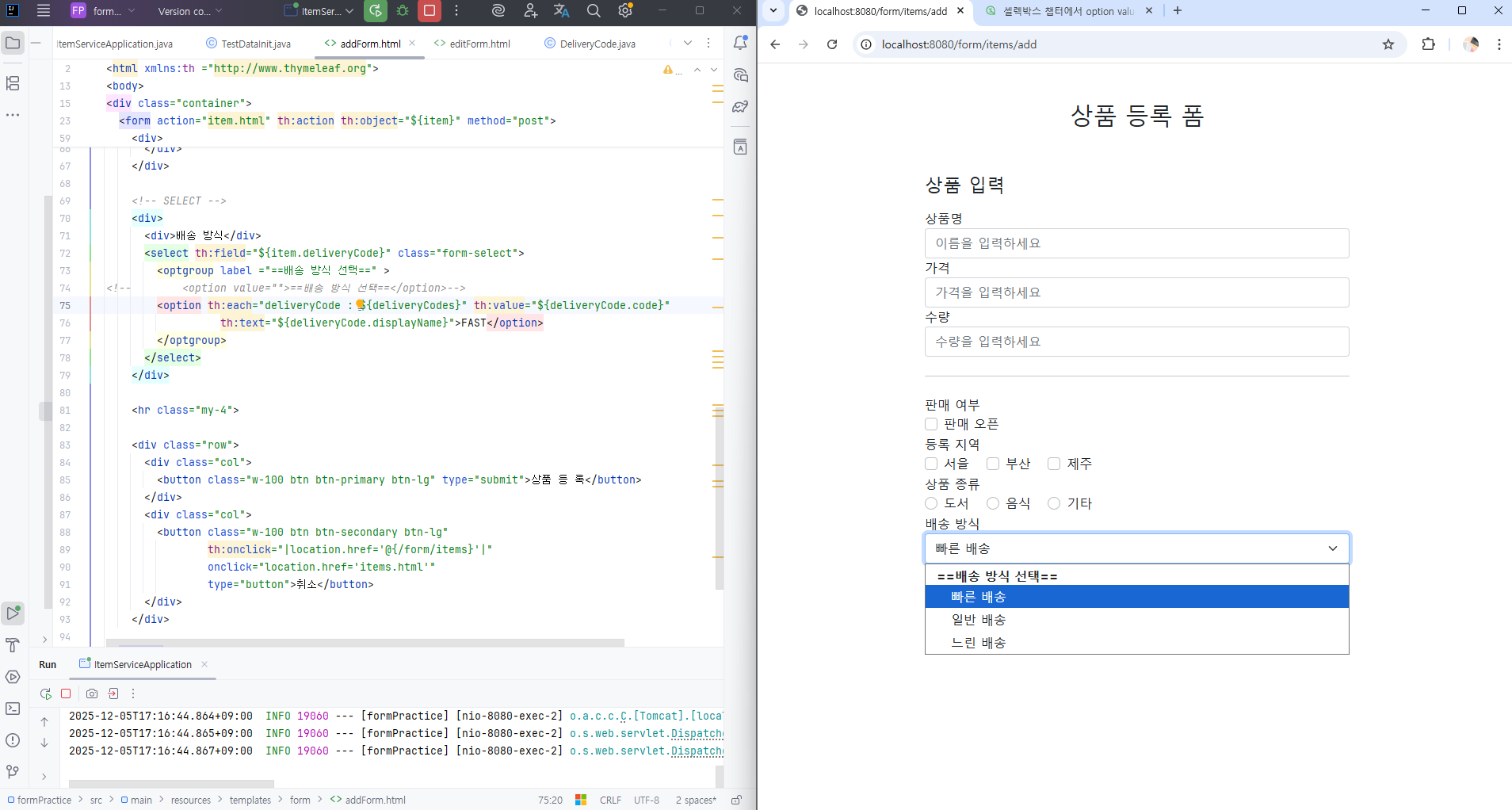This screenshot has width=1512, height=810.
Task: Open the CRLF line separator selector
Action: [610, 800]
